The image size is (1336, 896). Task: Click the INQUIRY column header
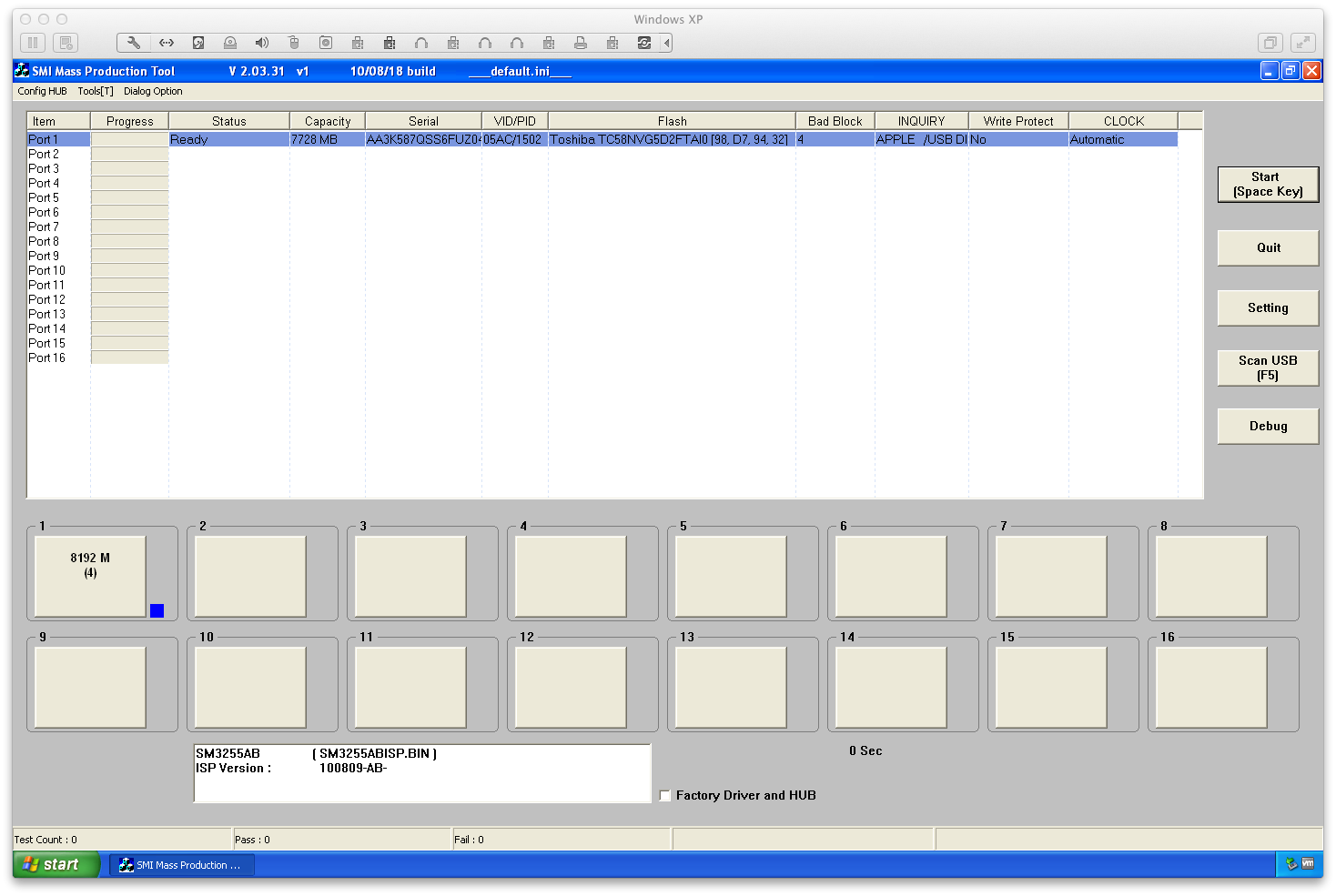coord(922,121)
